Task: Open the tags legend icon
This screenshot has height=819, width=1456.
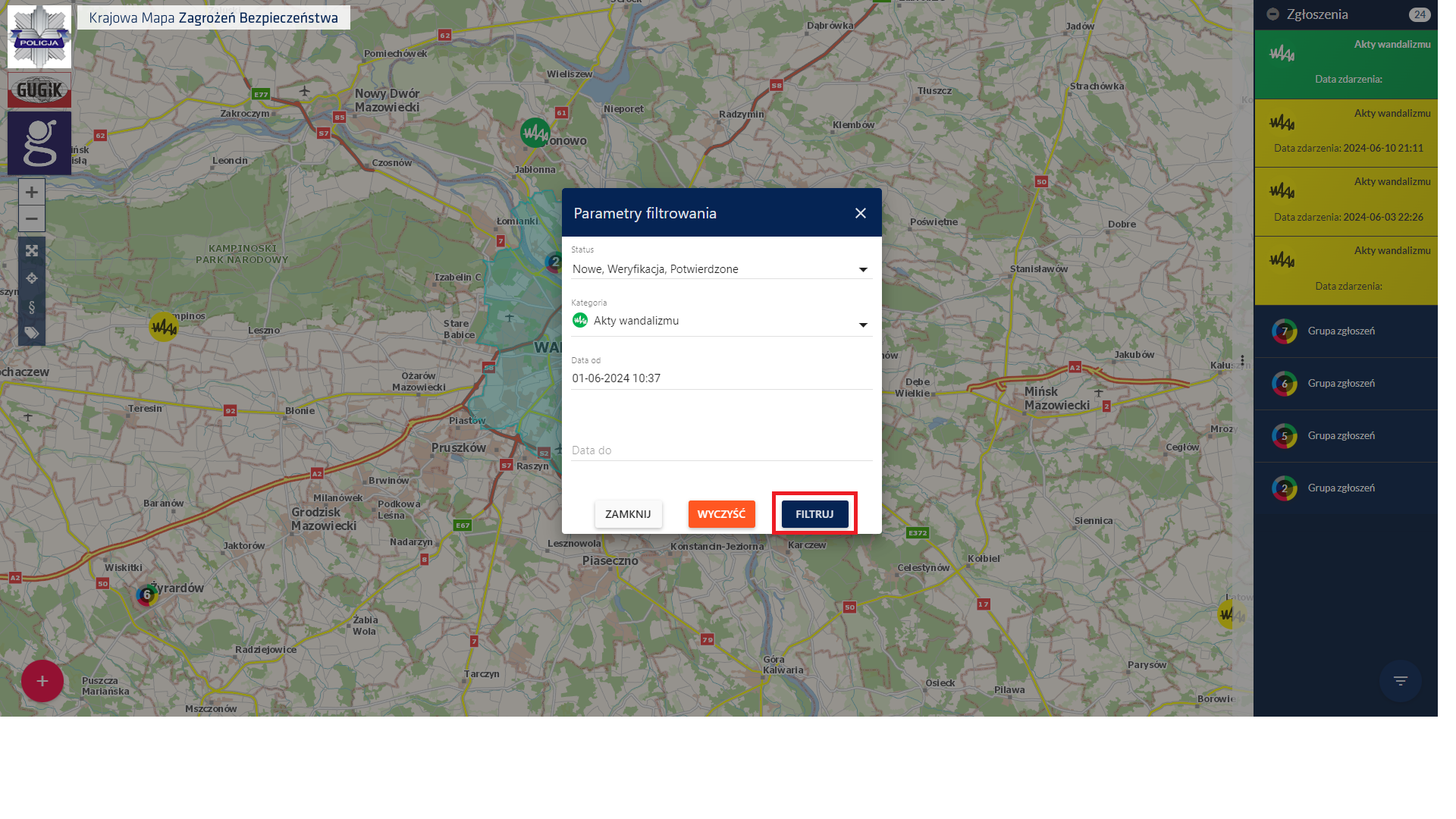Action: pyautogui.click(x=32, y=333)
